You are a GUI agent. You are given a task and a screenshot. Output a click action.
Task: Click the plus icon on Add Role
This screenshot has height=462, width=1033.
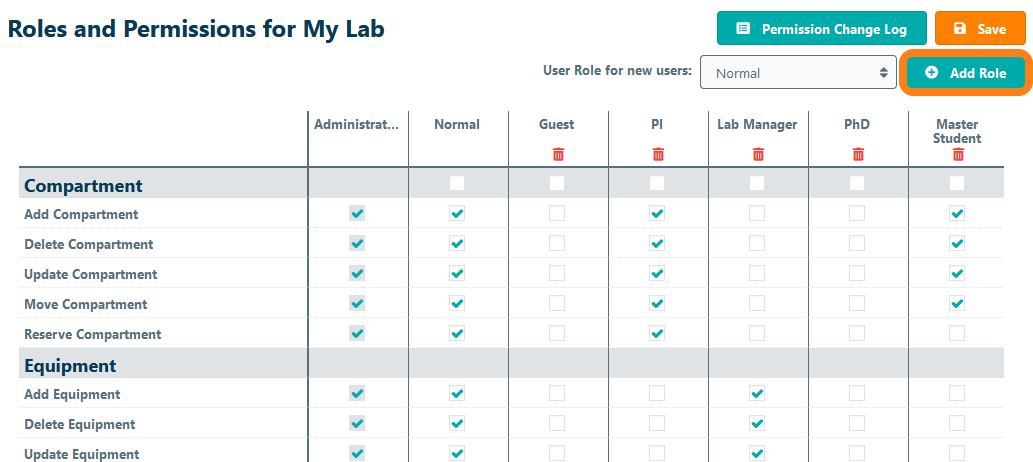point(932,73)
